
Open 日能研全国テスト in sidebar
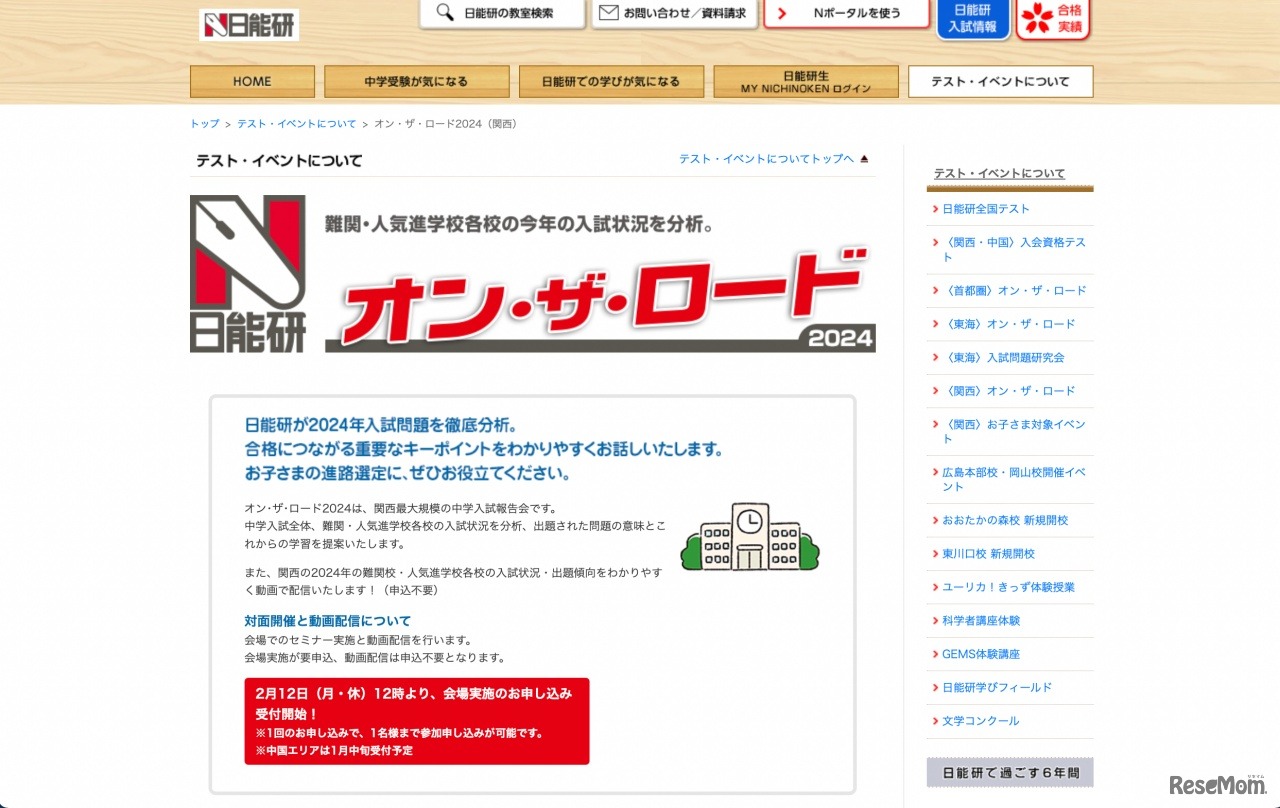986,209
